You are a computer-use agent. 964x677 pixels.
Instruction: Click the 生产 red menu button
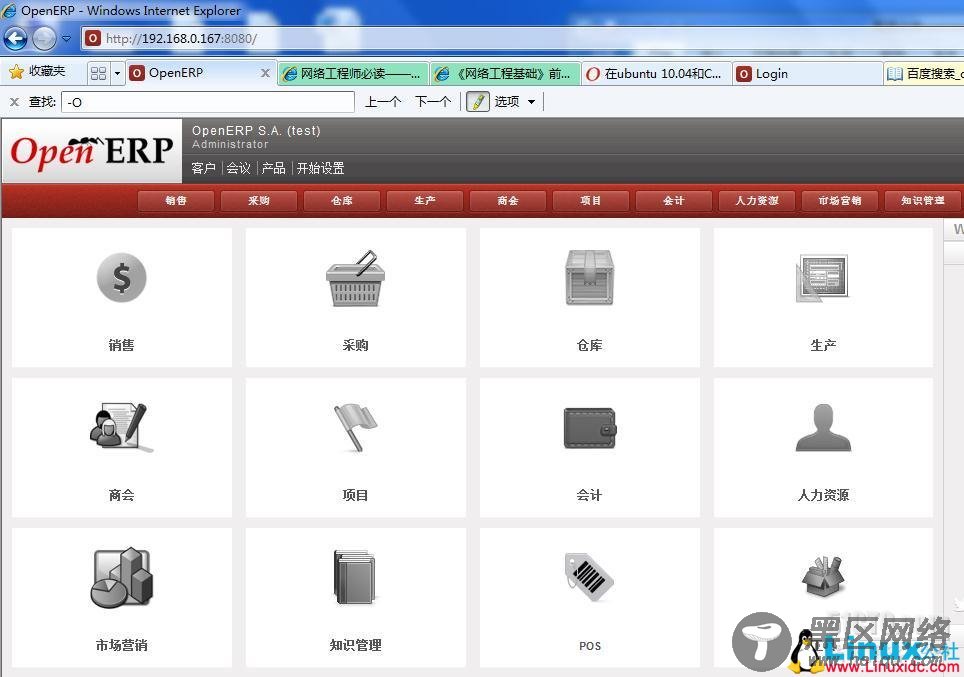pyautogui.click(x=425, y=200)
